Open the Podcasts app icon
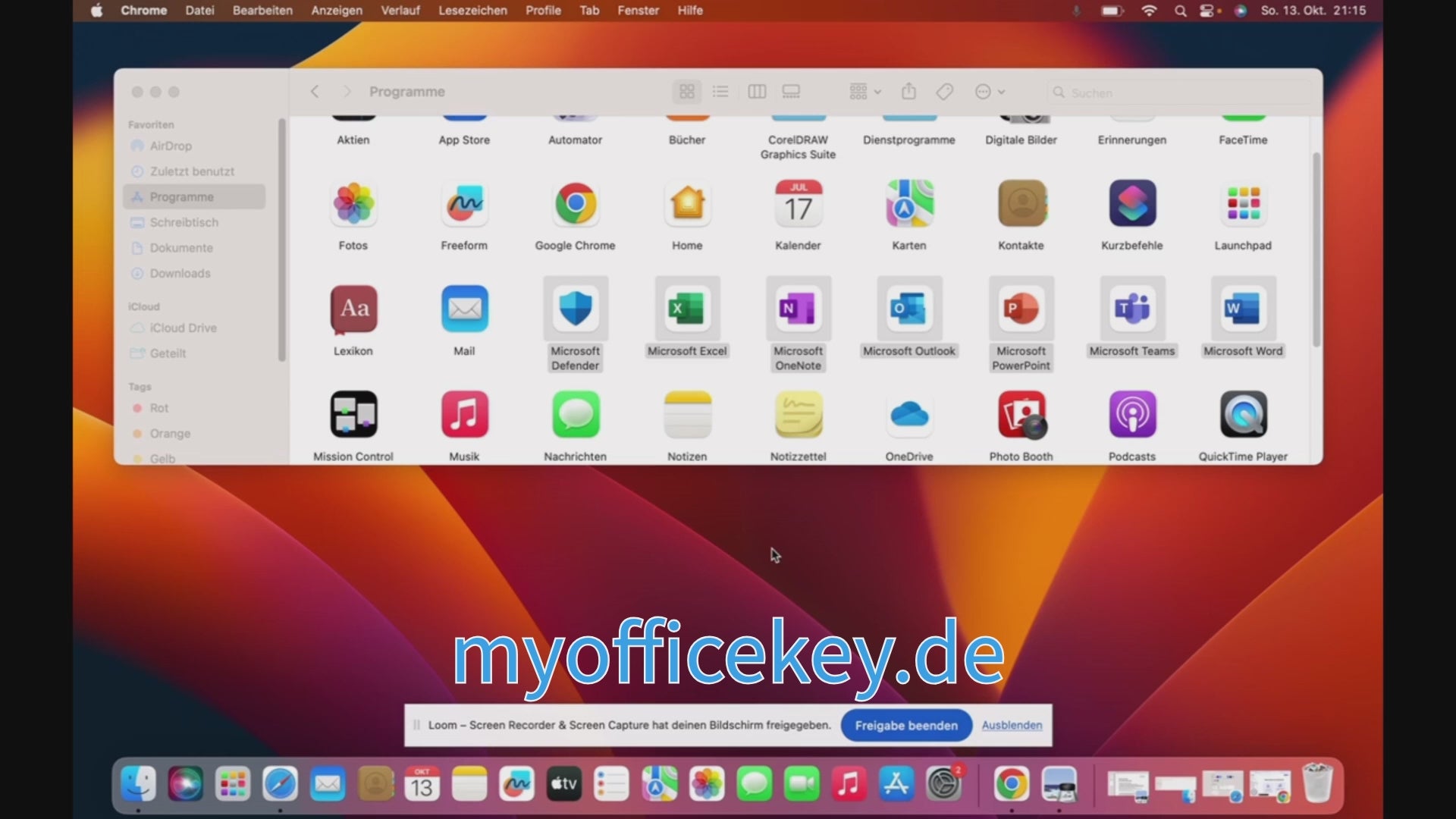 pos(1132,415)
